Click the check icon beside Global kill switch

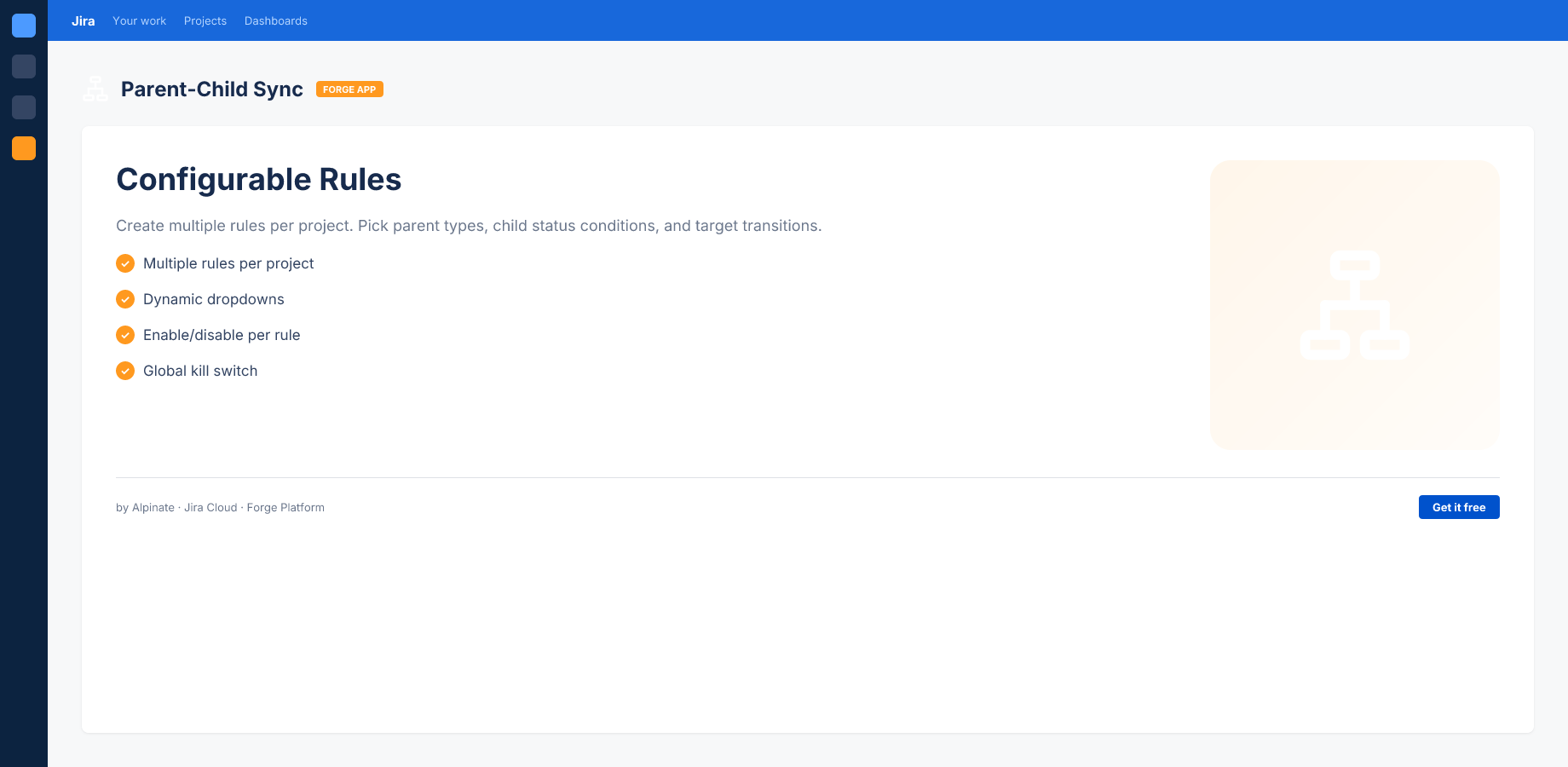point(125,371)
